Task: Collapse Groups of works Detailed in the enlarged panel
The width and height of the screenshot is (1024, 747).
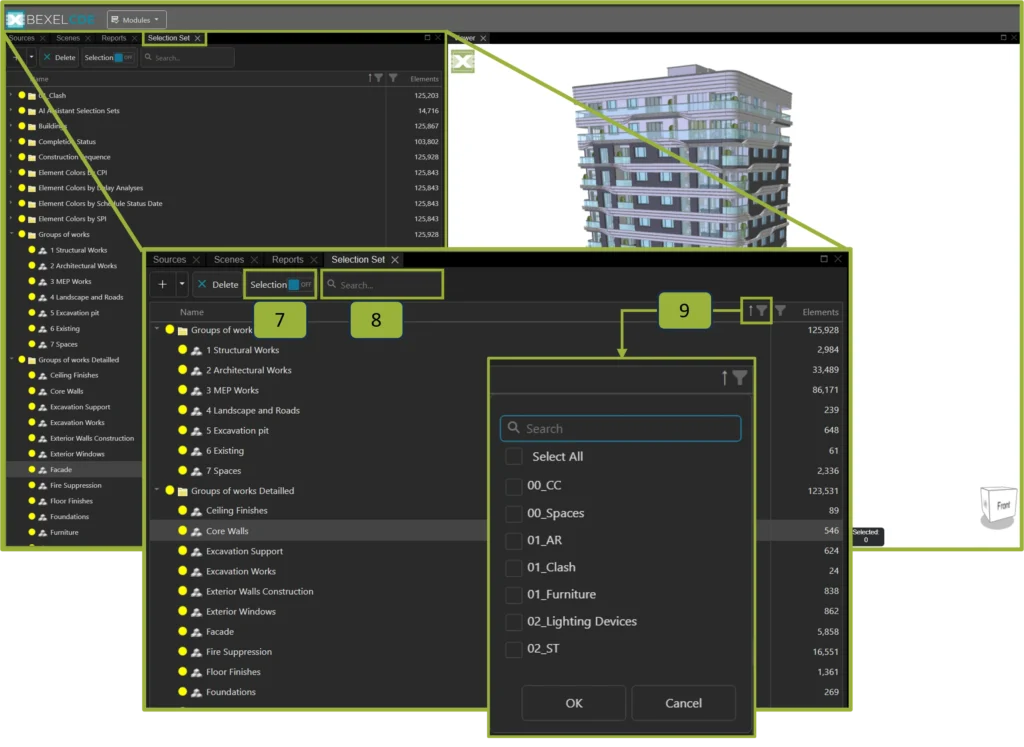Action: [x=157, y=490]
